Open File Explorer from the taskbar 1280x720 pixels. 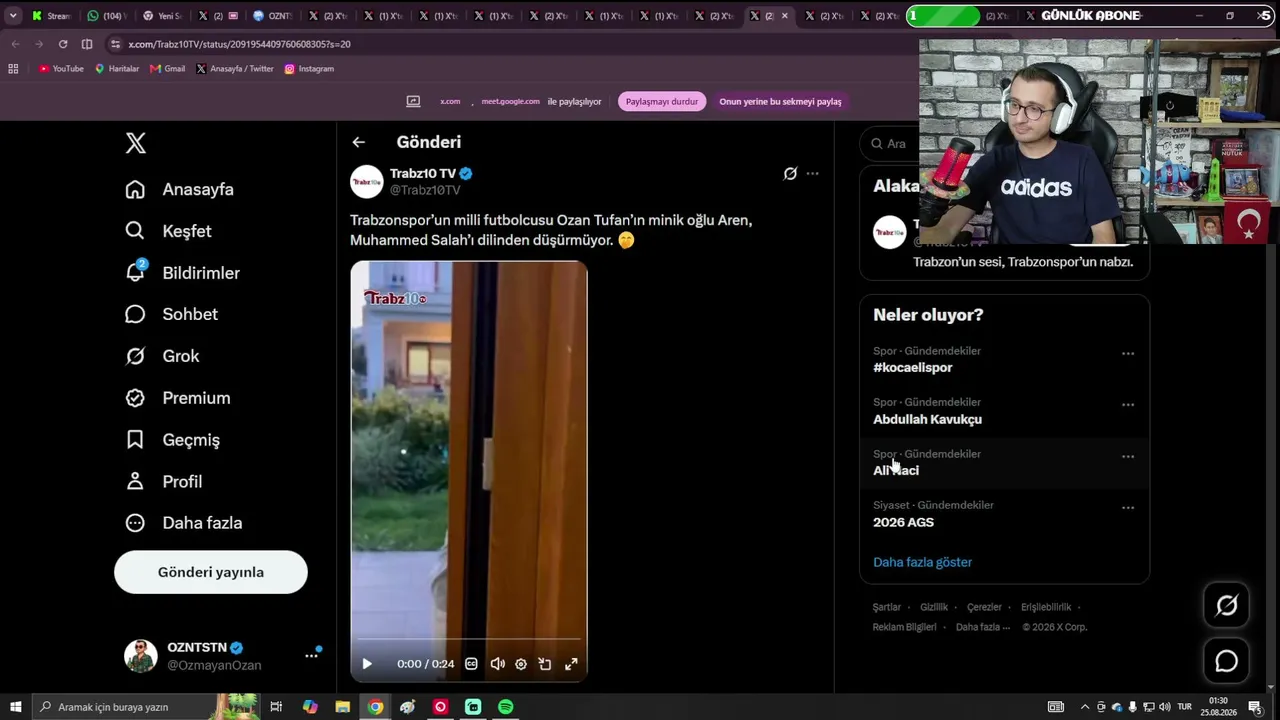pos(342,707)
